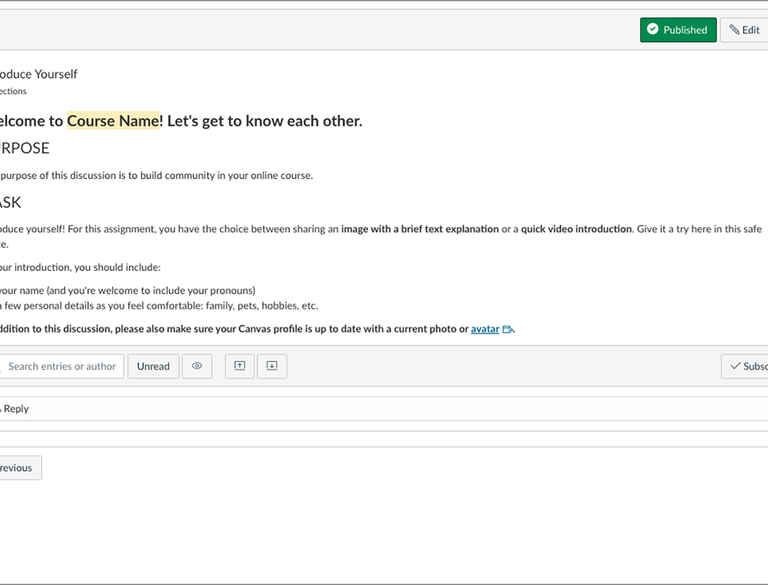The height and width of the screenshot is (585, 768).
Task: Click the TASK heading
Action: 10,202
